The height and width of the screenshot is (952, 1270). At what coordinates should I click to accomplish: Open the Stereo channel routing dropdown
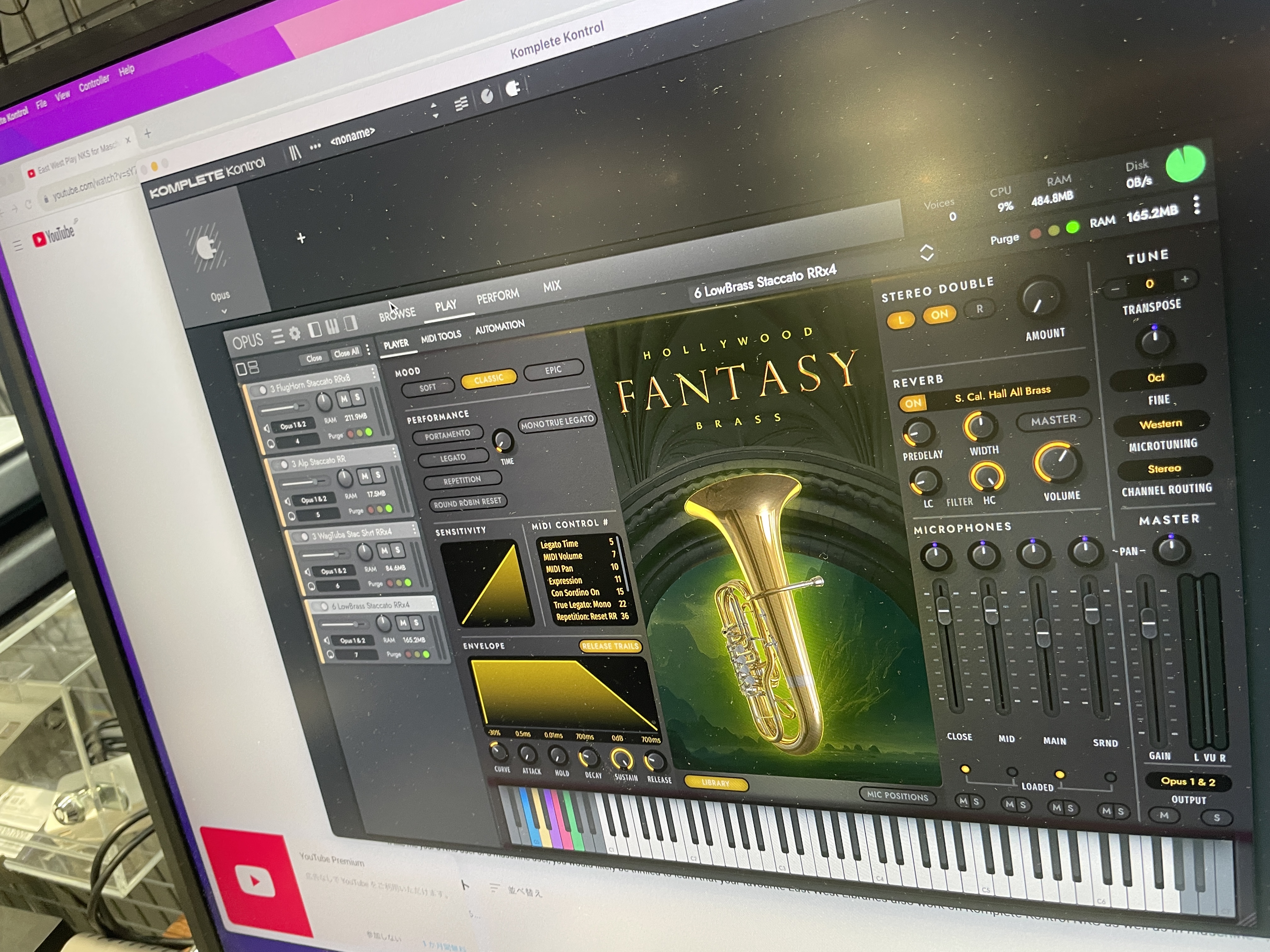(1164, 469)
